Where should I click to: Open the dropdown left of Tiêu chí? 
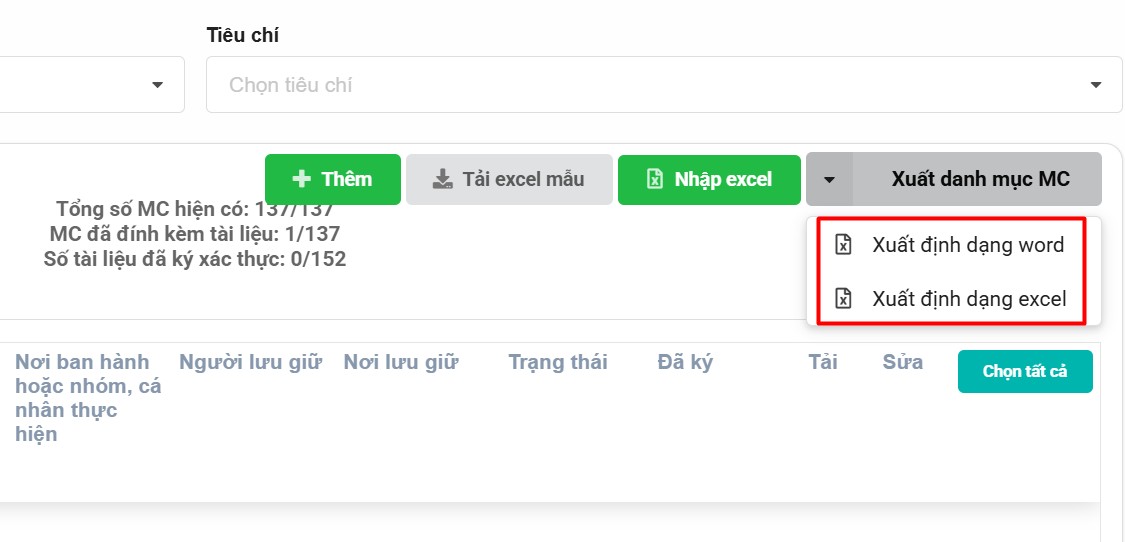pyautogui.click(x=157, y=85)
